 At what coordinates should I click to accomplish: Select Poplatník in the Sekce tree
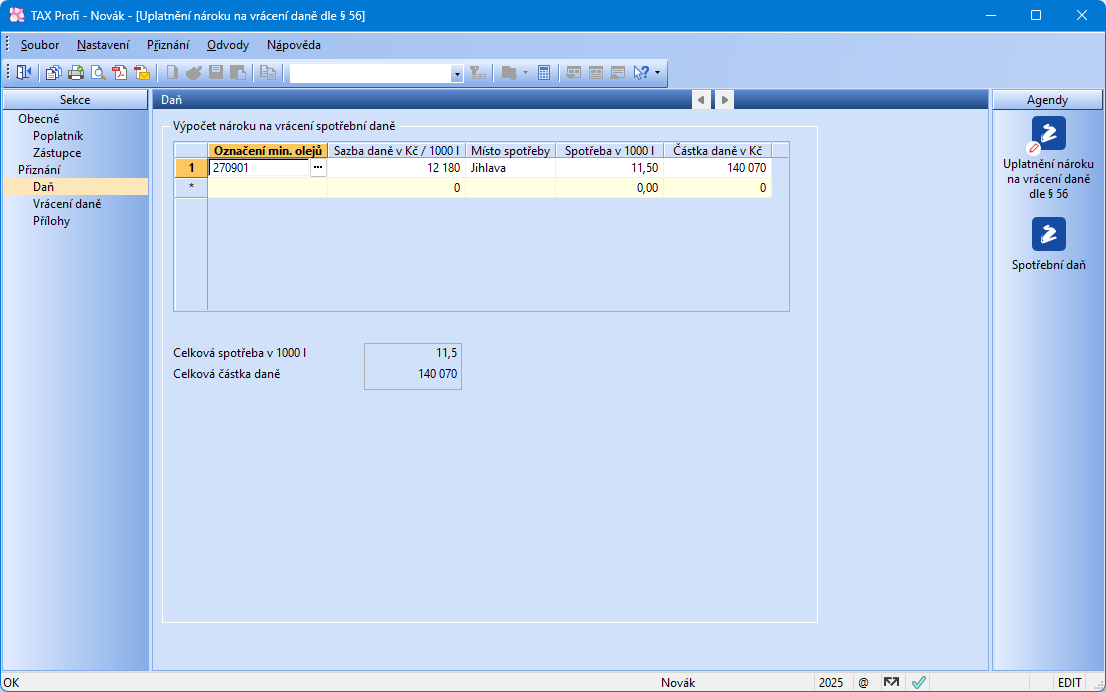[58, 136]
